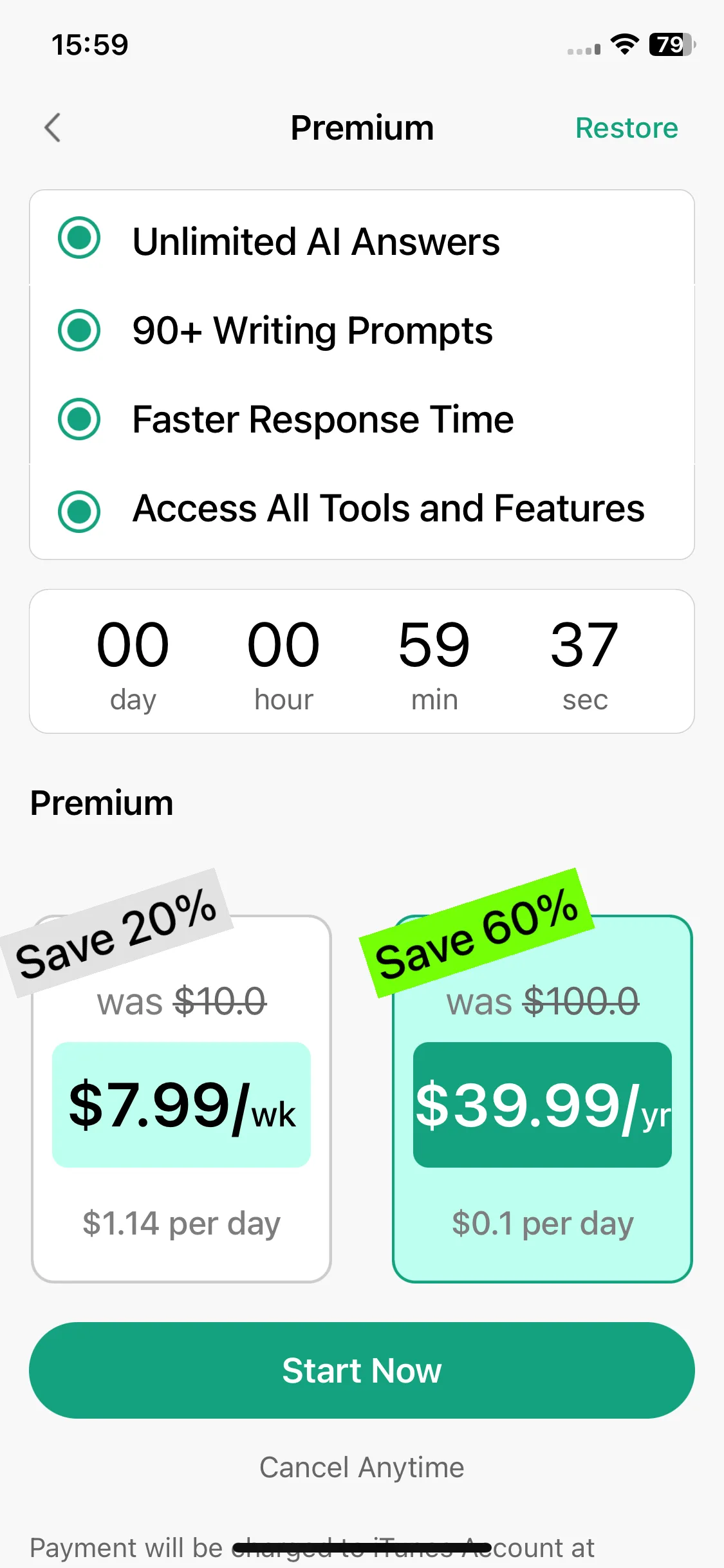The height and width of the screenshot is (1568, 724).
Task: Select the Access All Tools radio icon
Action: pyautogui.click(x=79, y=512)
